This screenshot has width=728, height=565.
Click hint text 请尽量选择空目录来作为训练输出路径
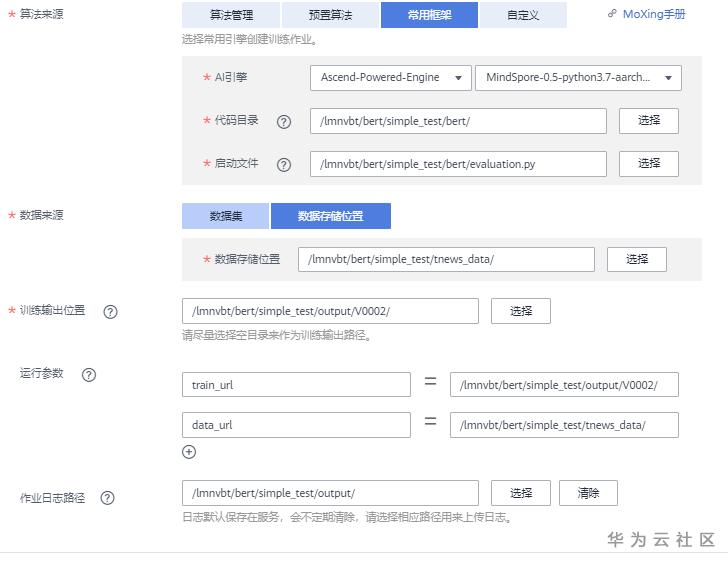[277, 335]
